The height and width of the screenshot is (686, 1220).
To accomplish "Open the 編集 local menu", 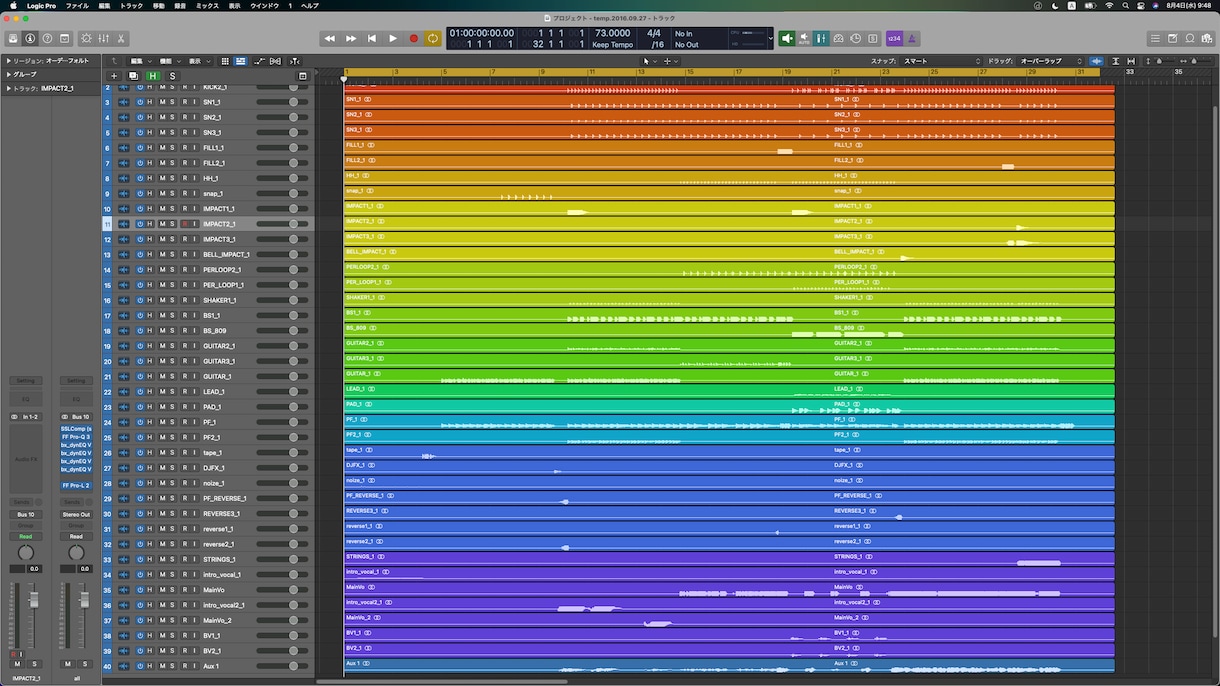I will click(139, 61).
